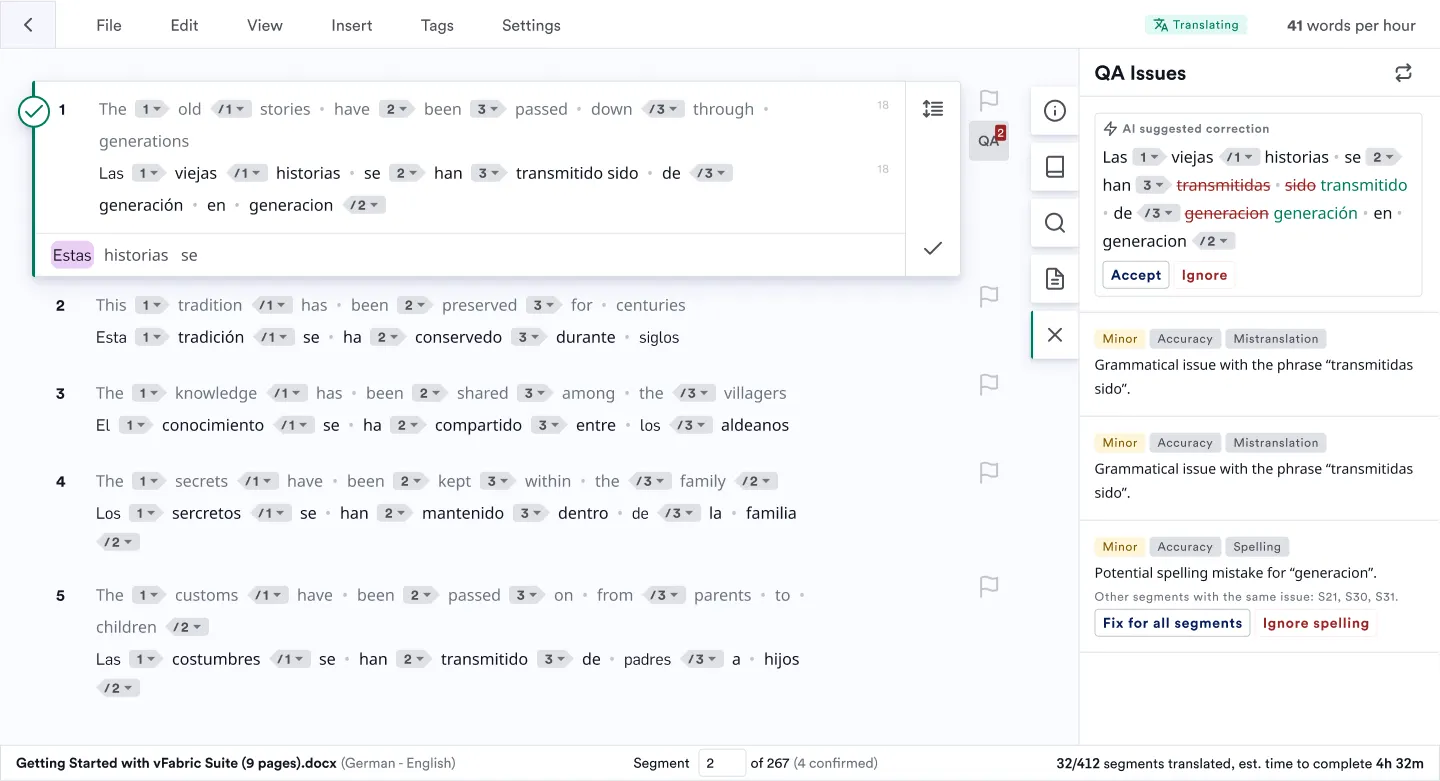Click the Translating status indicator

1196,24
